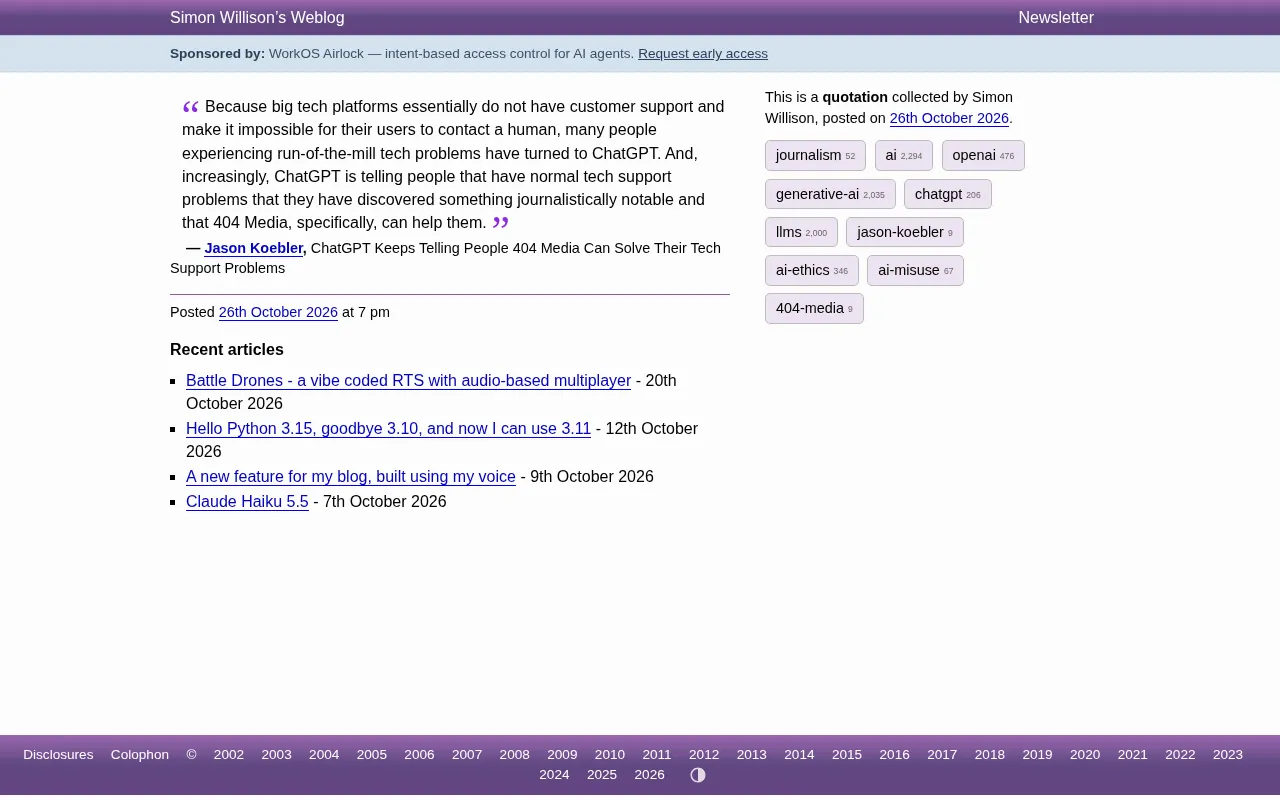Go to the 2002 archive
1280x800 pixels.
click(229, 755)
